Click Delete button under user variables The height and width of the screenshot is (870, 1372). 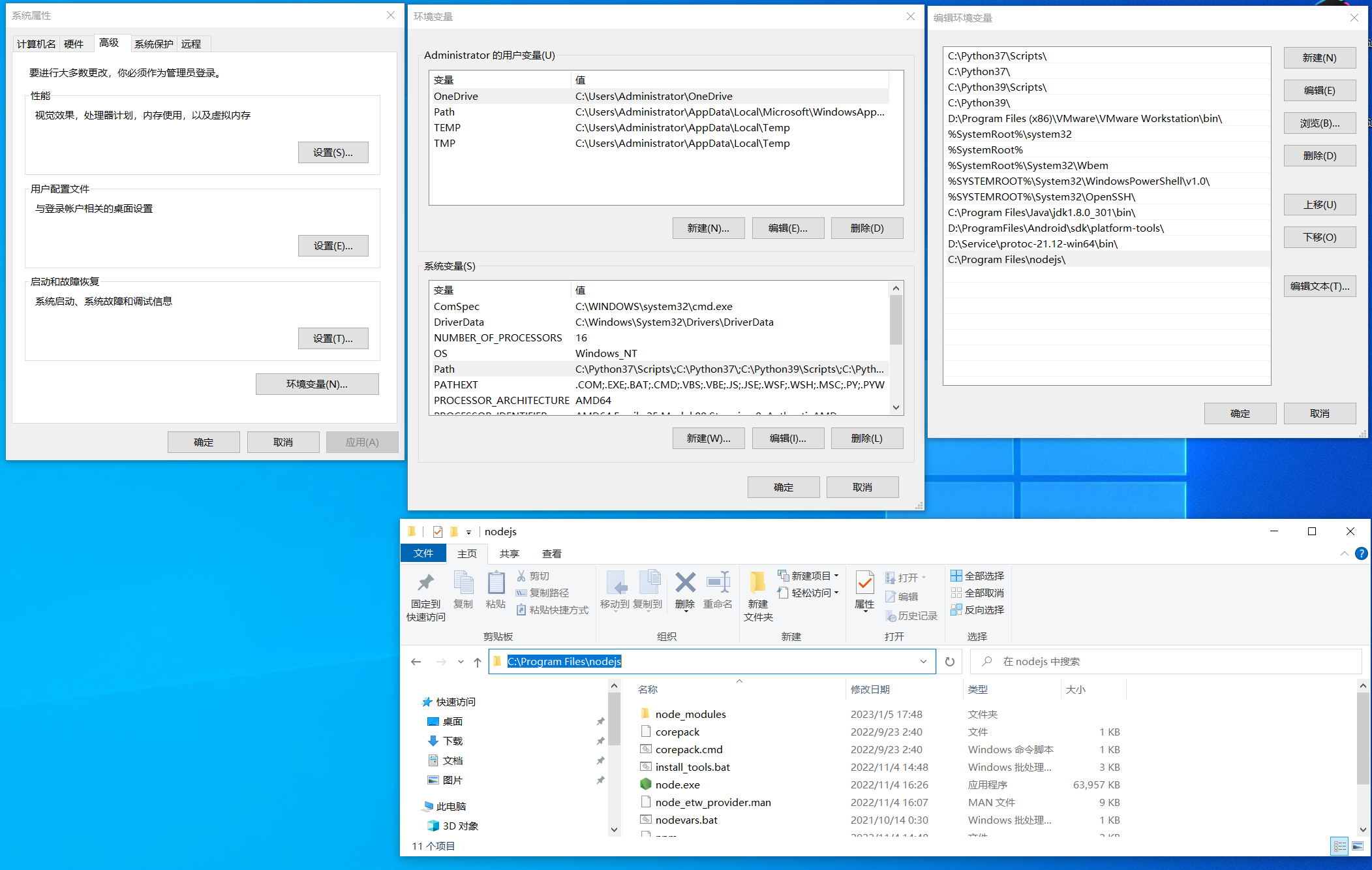coord(867,228)
